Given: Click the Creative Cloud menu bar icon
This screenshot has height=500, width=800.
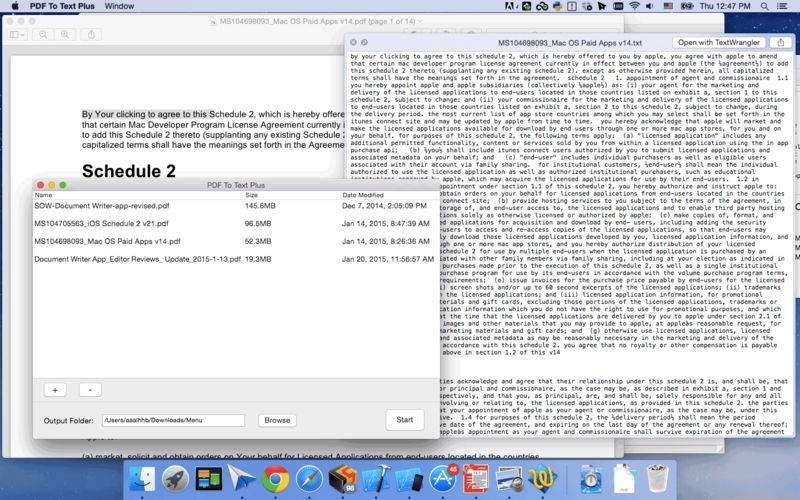Looking at the screenshot, I should (x=542, y=6).
